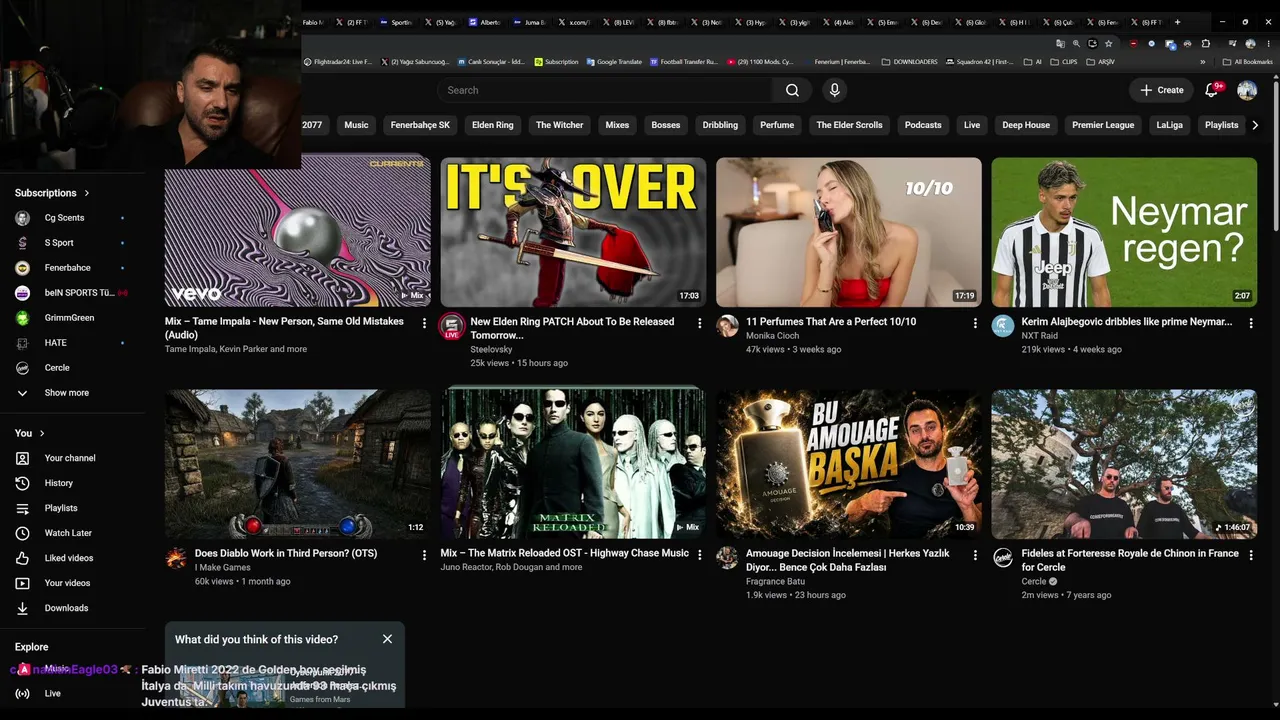Open Monika Cioch's channel avatar
The width and height of the screenshot is (1280, 720).
[727, 326]
